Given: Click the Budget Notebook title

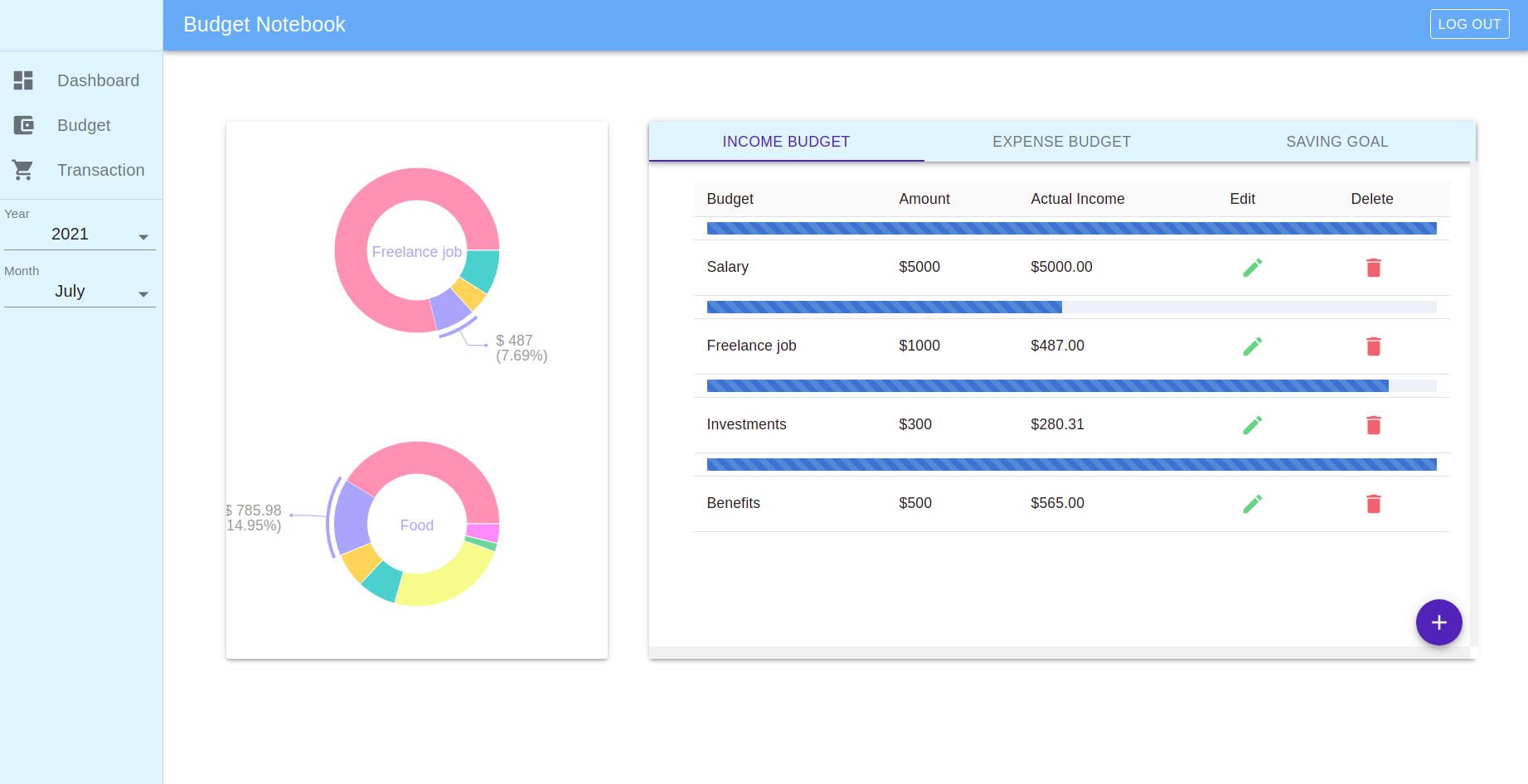Looking at the screenshot, I should point(264,24).
